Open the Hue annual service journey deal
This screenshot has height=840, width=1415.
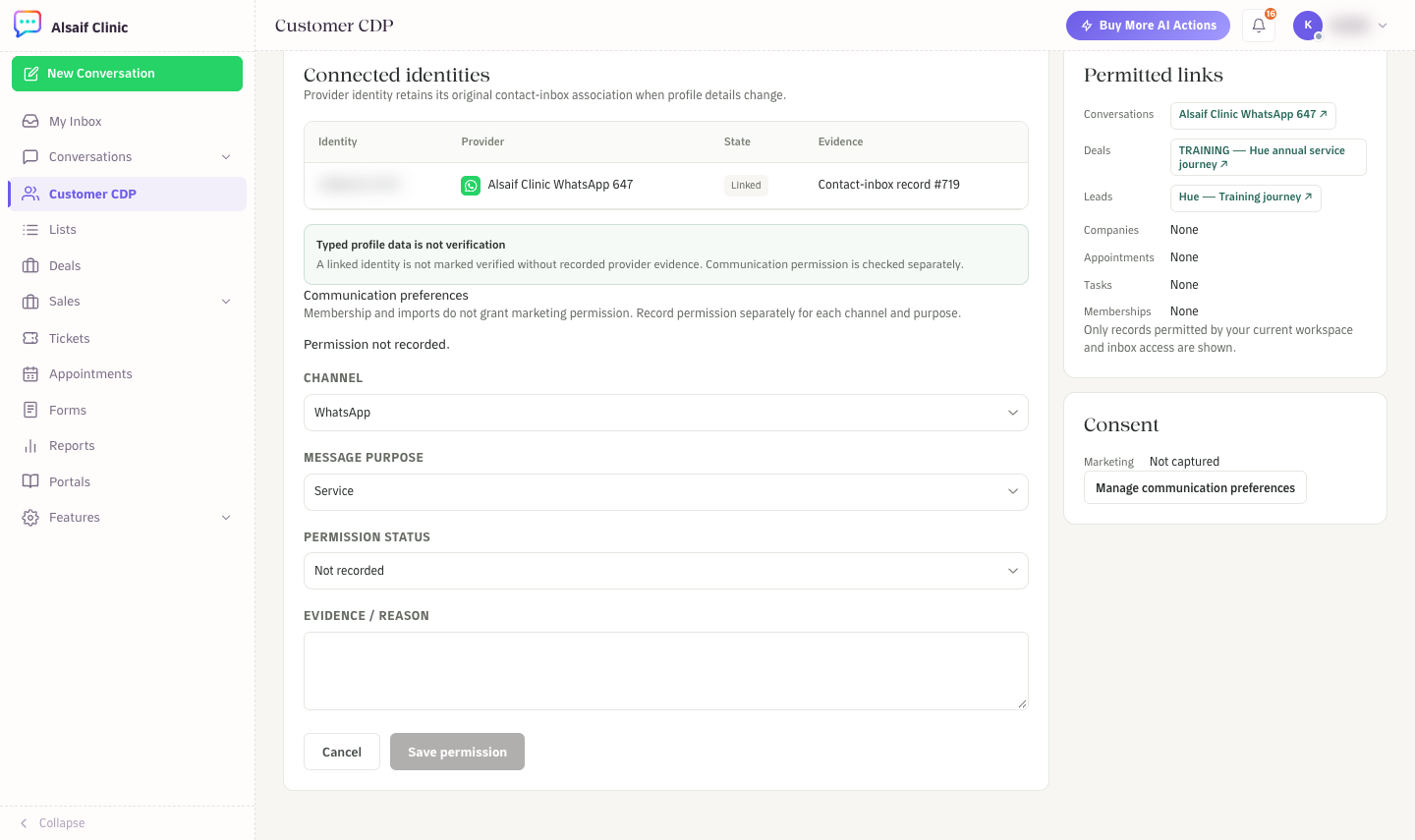point(1268,157)
